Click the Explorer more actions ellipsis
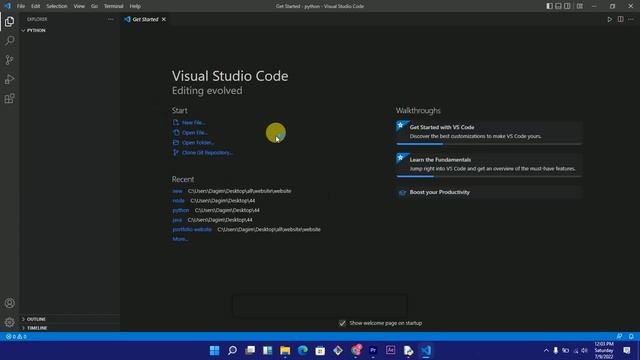The image size is (640, 360). 111,19
